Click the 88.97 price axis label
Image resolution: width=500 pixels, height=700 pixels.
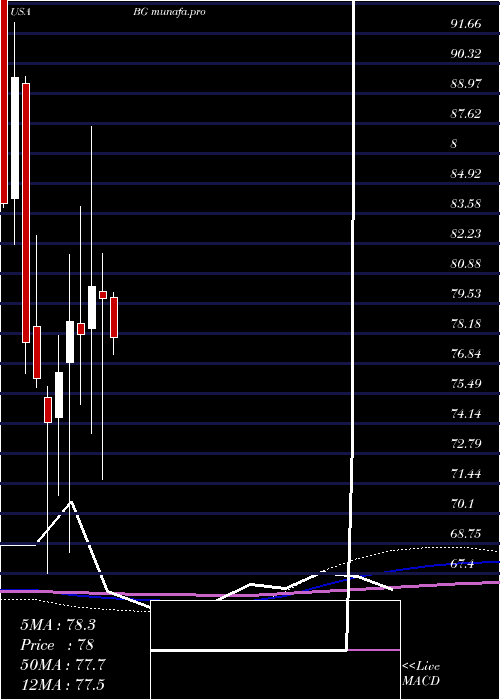point(466,83)
